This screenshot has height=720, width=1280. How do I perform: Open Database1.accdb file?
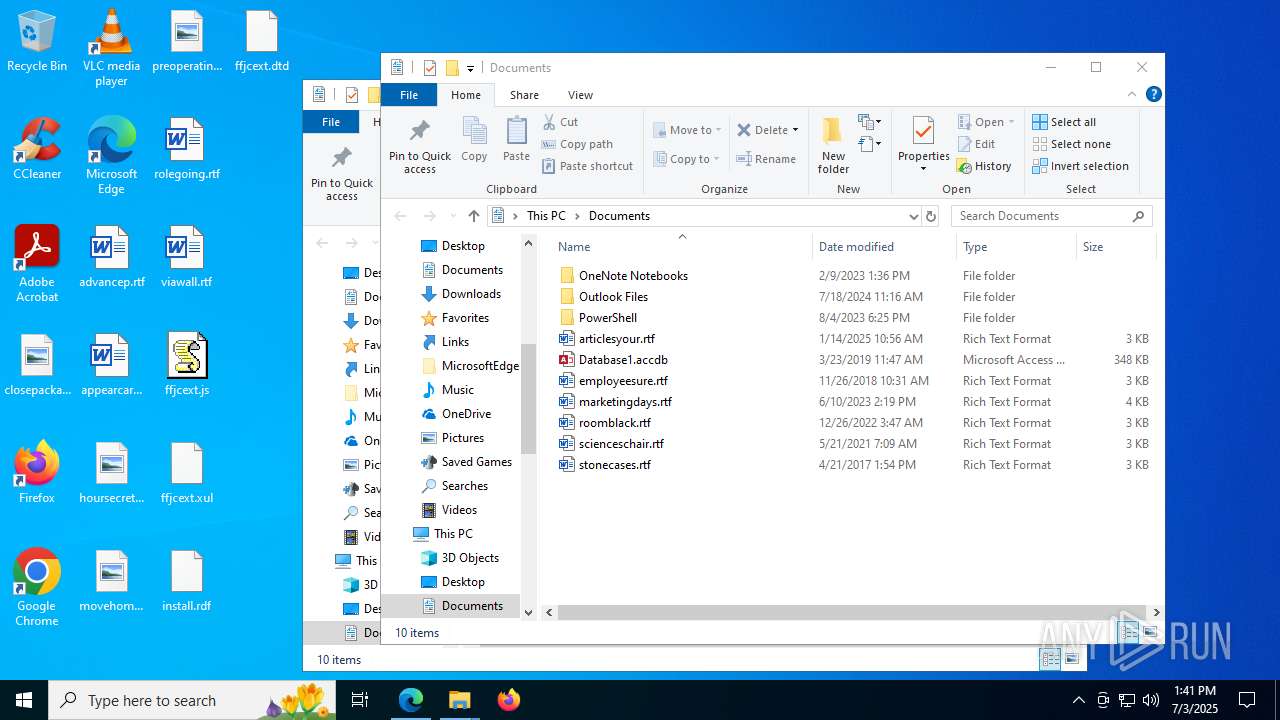[x=623, y=360]
